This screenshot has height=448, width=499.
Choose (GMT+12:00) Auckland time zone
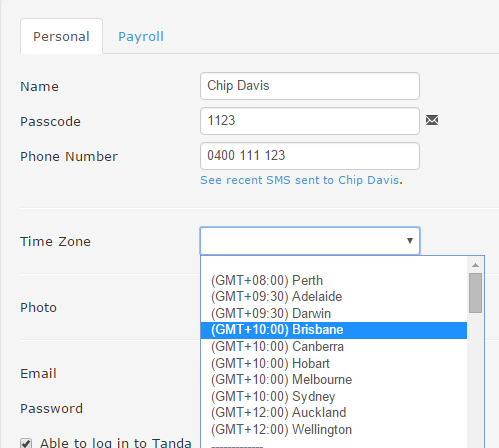click(x=334, y=413)
